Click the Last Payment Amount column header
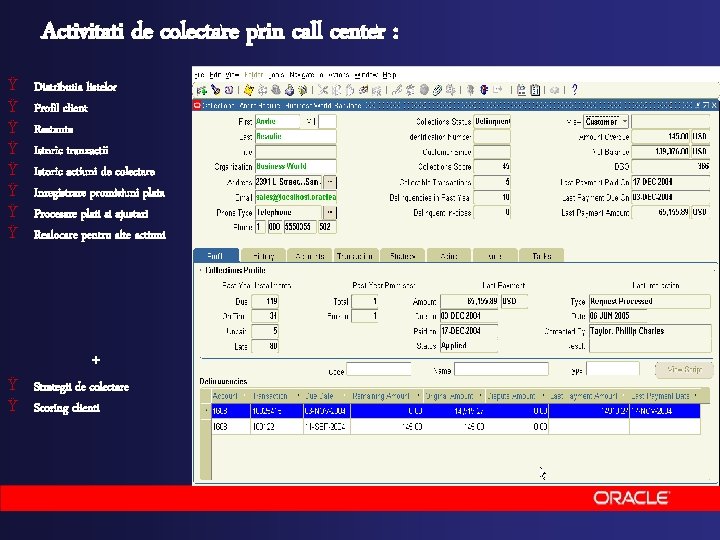Image resolution: width=720 pixels, height=540 pixels. (589, 396)
